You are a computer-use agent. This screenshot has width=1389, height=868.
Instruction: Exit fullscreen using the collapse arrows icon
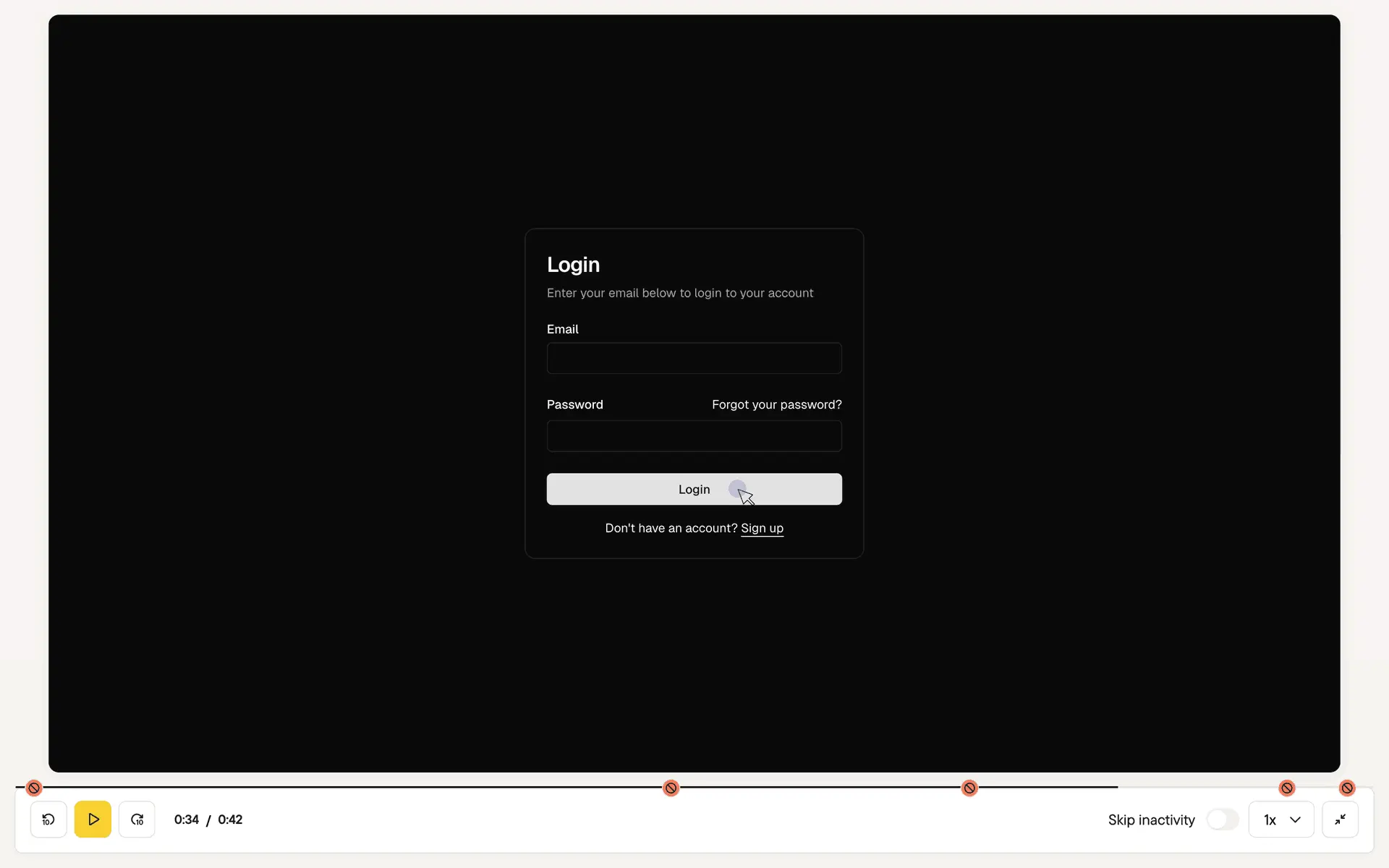point(1340,820)
